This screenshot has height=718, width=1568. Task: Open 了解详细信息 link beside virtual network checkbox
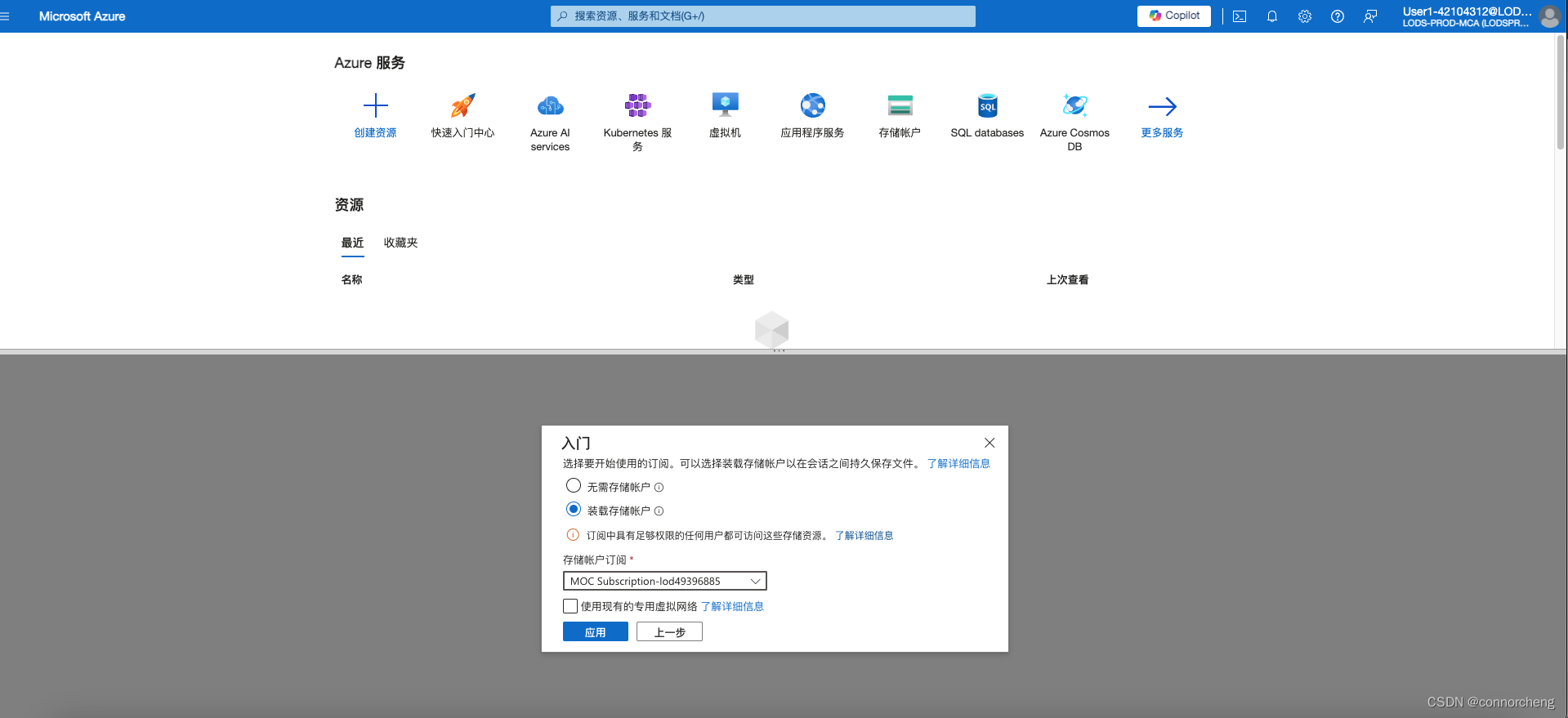732,606
